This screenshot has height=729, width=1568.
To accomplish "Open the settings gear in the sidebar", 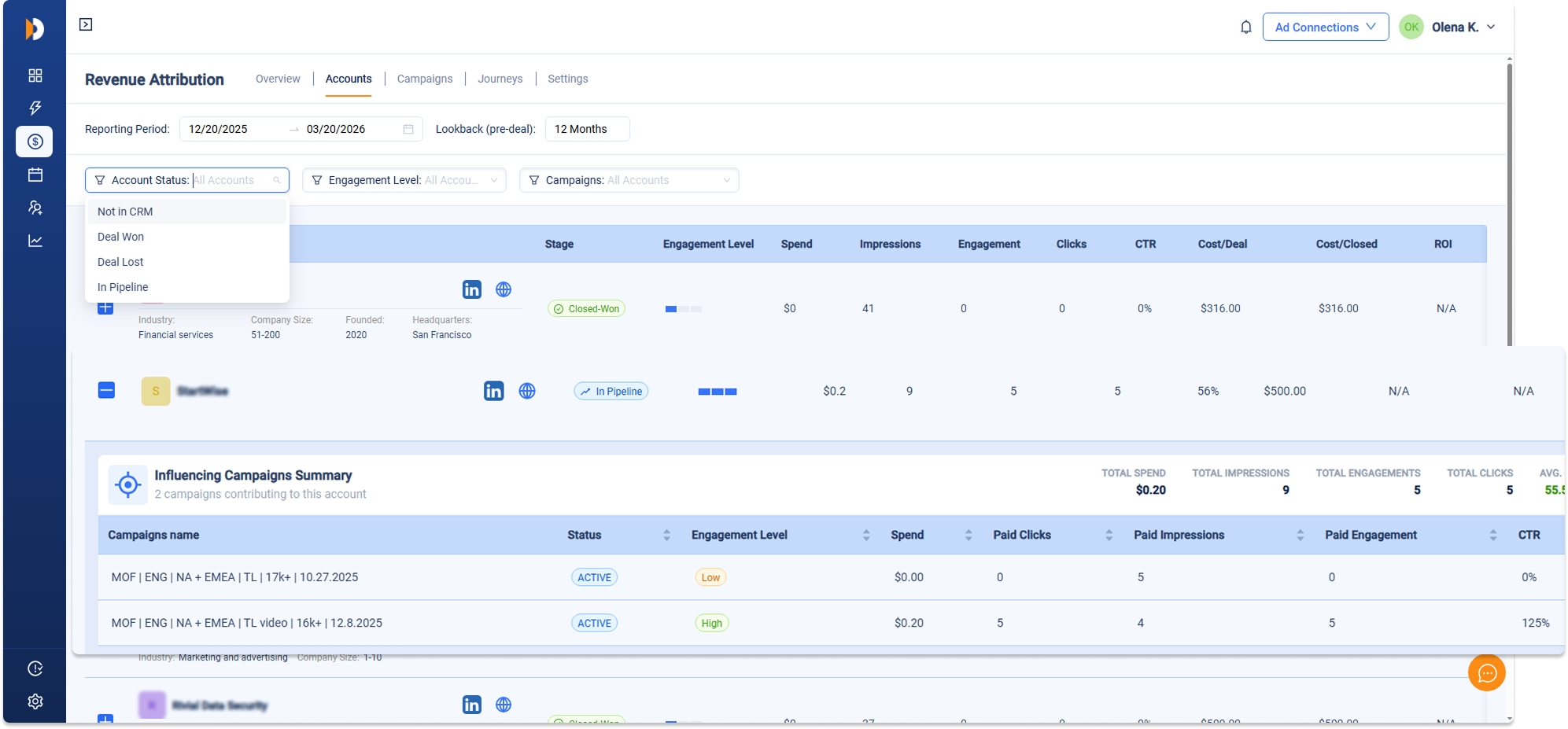I will point(35,701).
